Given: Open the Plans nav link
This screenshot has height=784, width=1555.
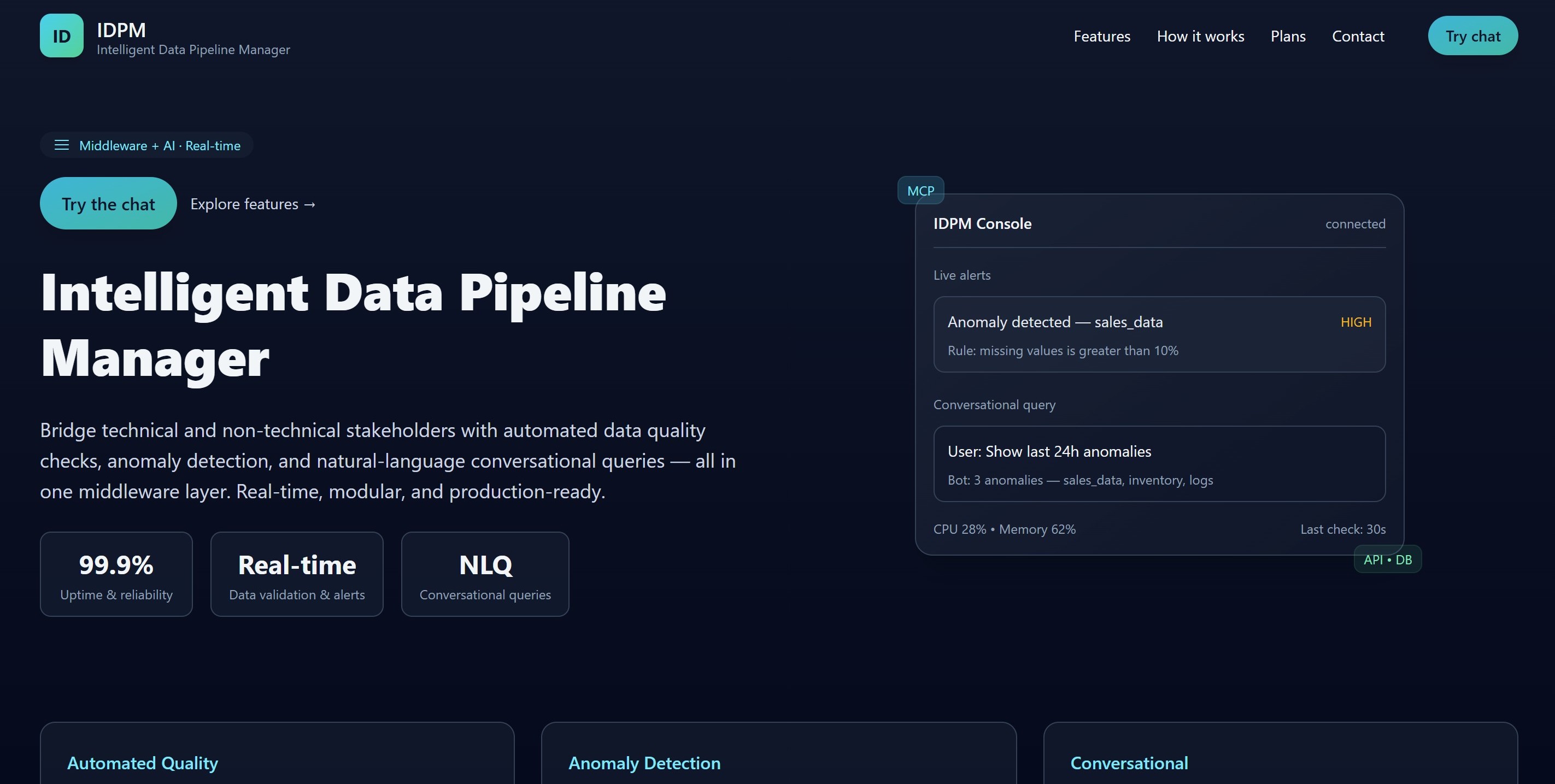Looking at the screenshot, I should click(x=1288, y=36).
